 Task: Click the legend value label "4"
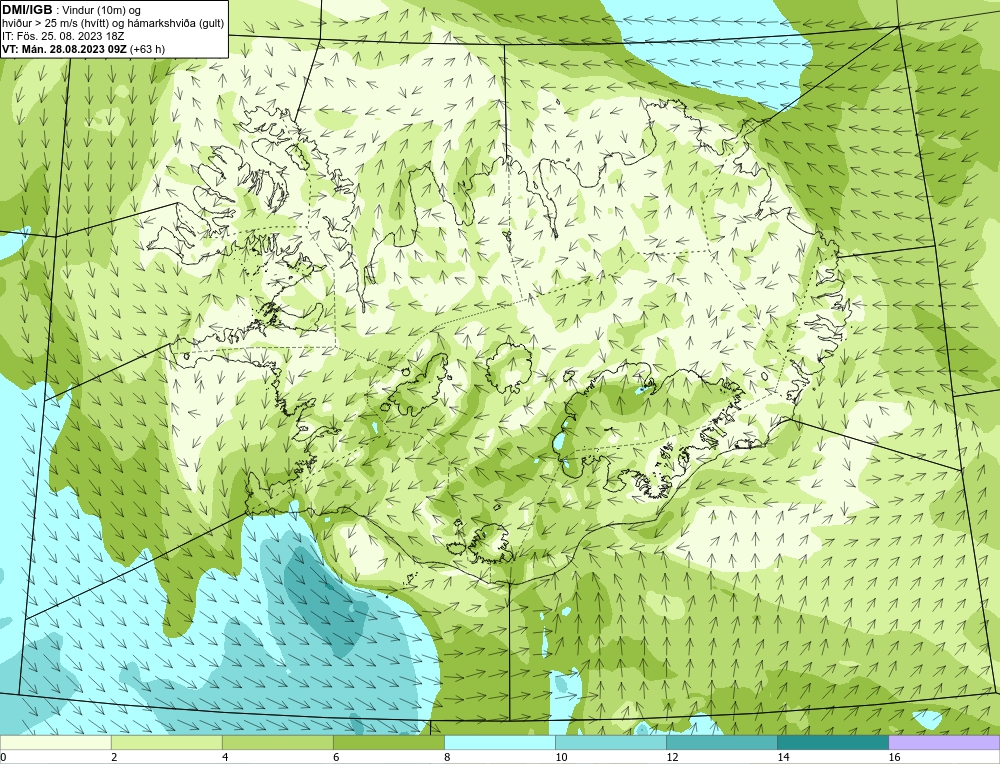(x=225, y=757)
